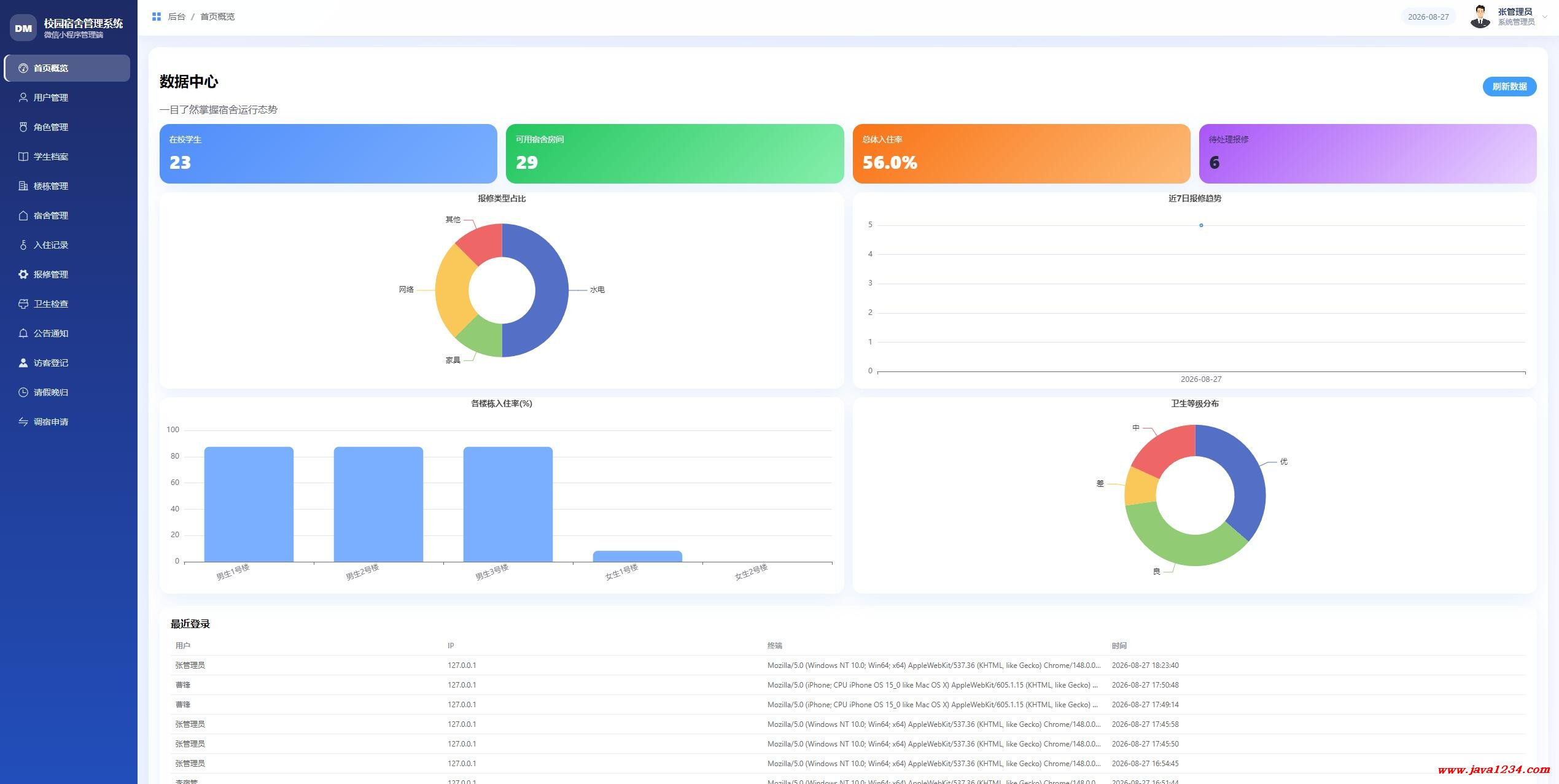This screenshot has height=784, width=1559.
Task: Click the 用户 column header in login table
Action: 183,645
